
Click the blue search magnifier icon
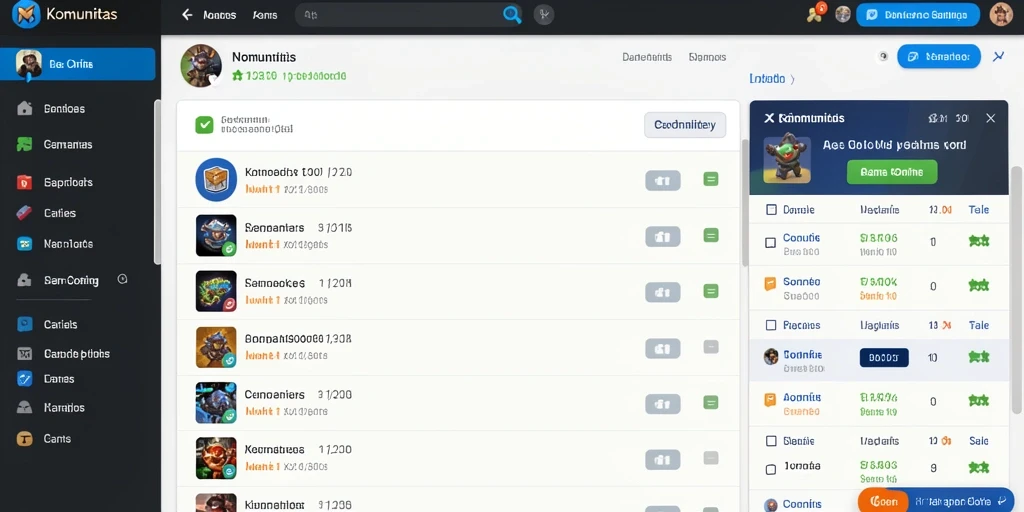(512, 14)
